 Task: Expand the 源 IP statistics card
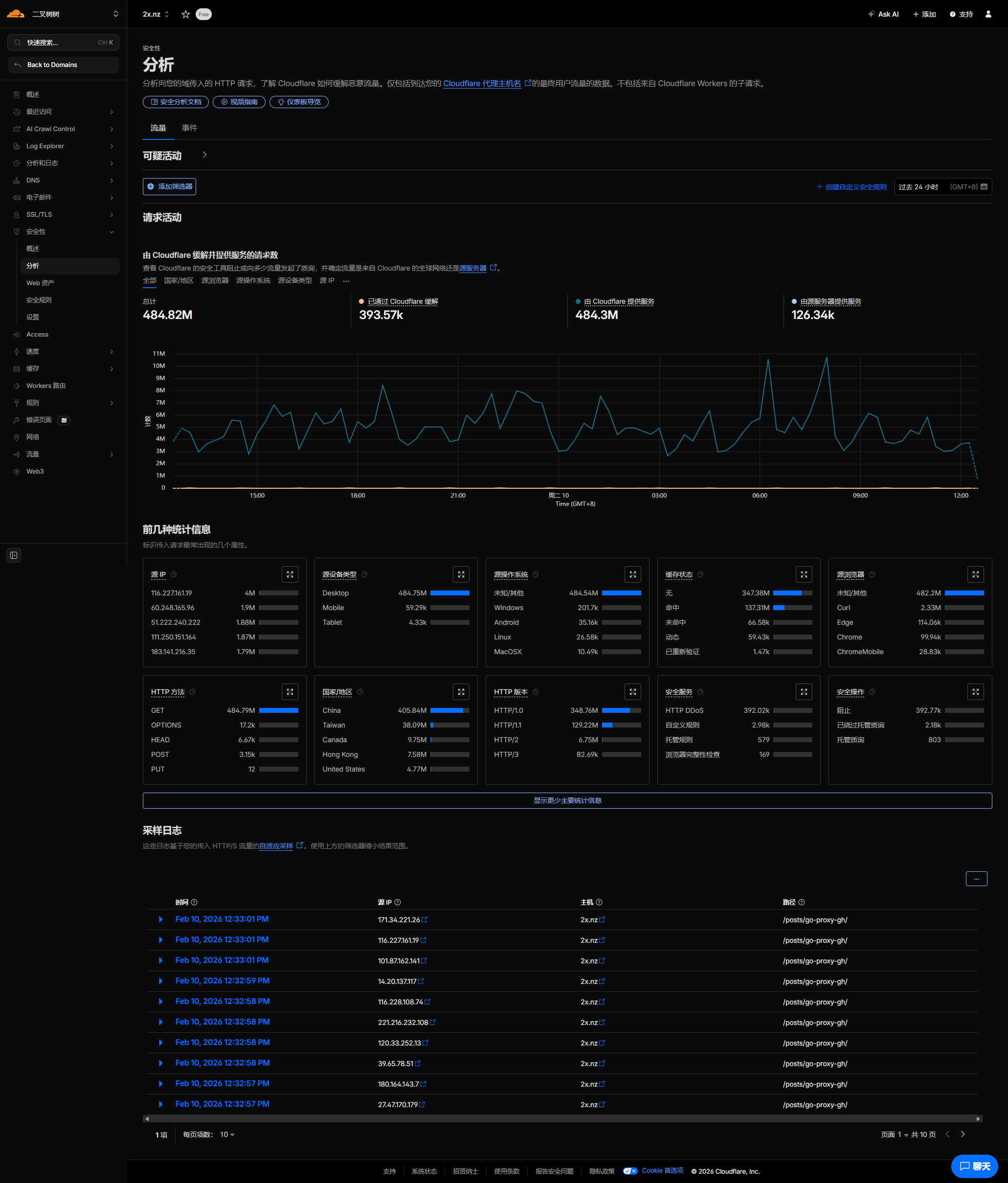pyautogui.click(x=290, y=574)
